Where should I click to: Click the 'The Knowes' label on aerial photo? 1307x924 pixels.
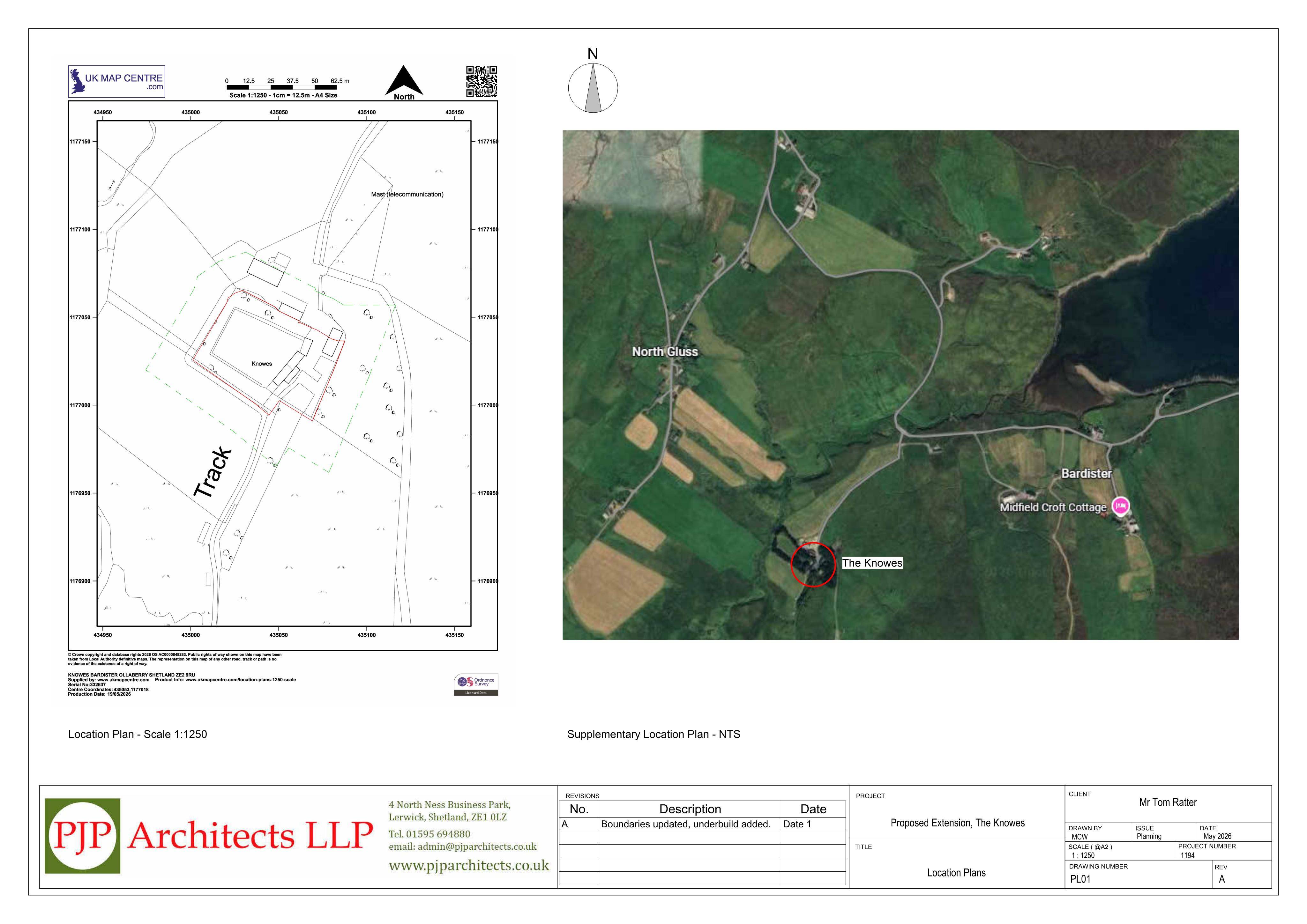tap(872, 563)
